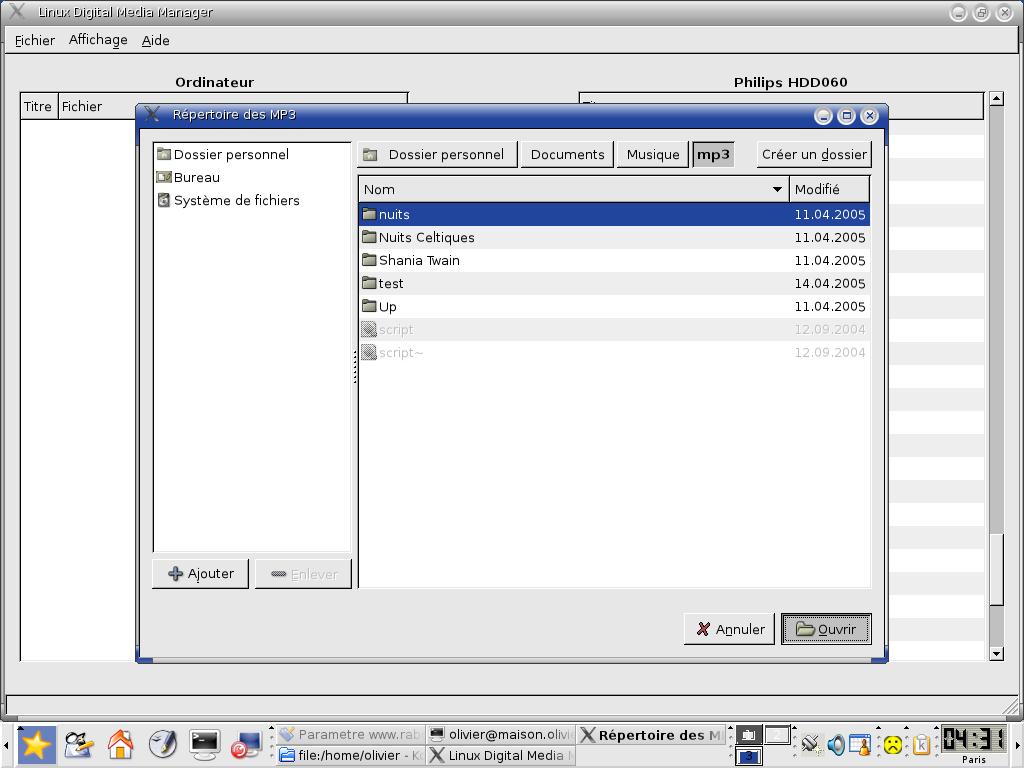Select the Nuits Celtiques folder
The height and width of the screenshot is (768, 1024).
[x=426, y=237]
